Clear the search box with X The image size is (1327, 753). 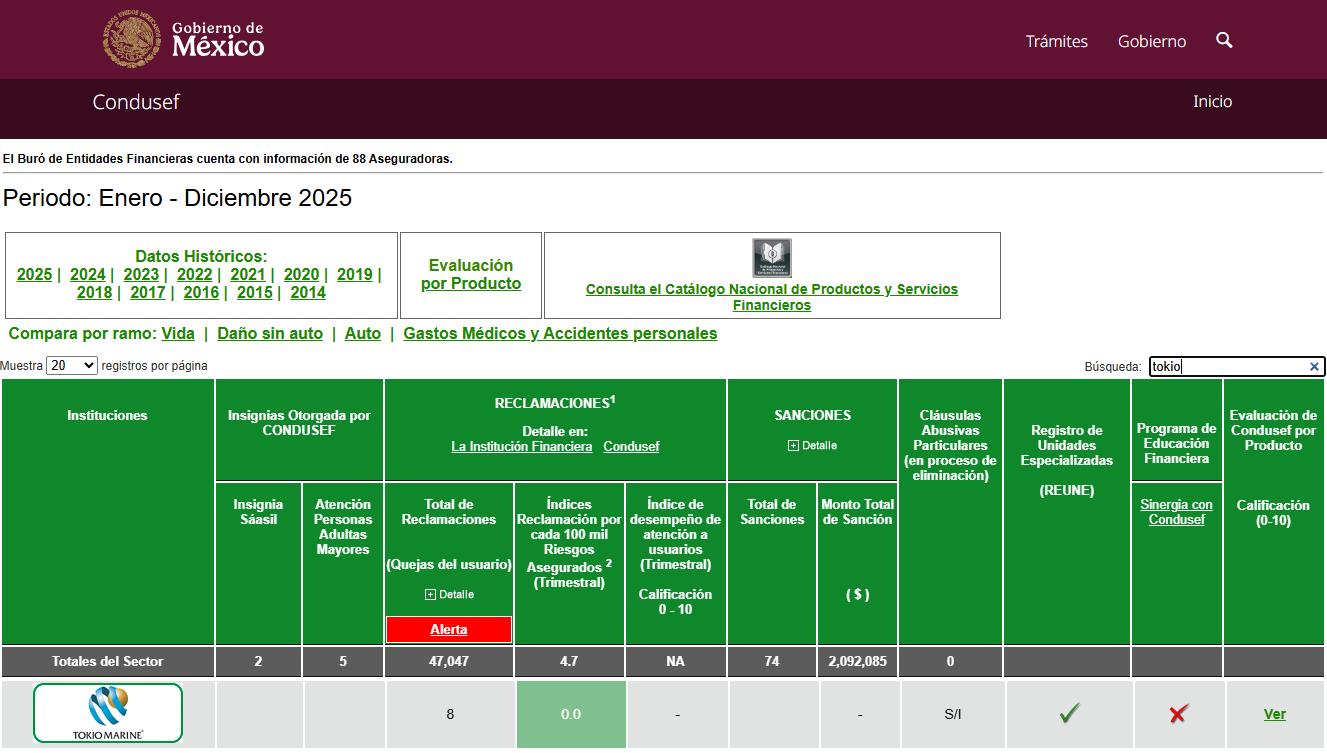(1314, 367)
